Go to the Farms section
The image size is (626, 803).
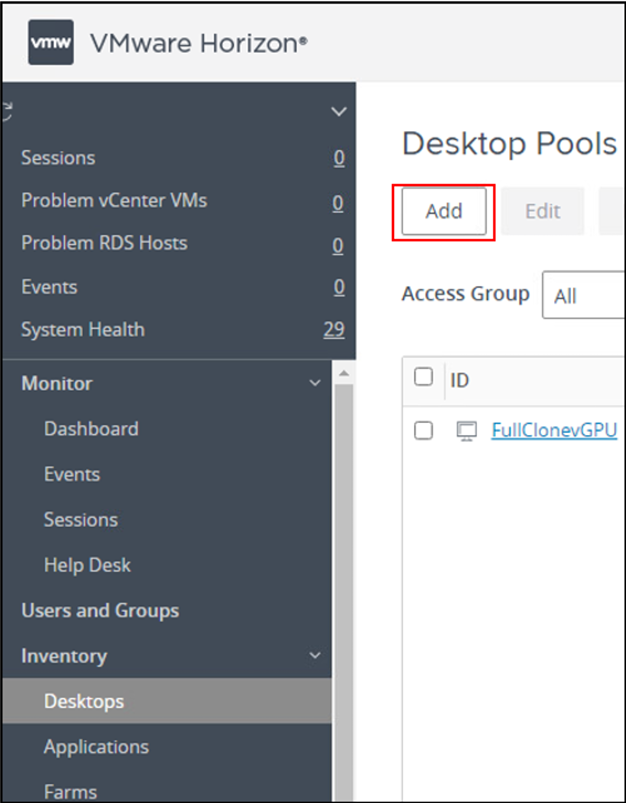tap(70, 790)
